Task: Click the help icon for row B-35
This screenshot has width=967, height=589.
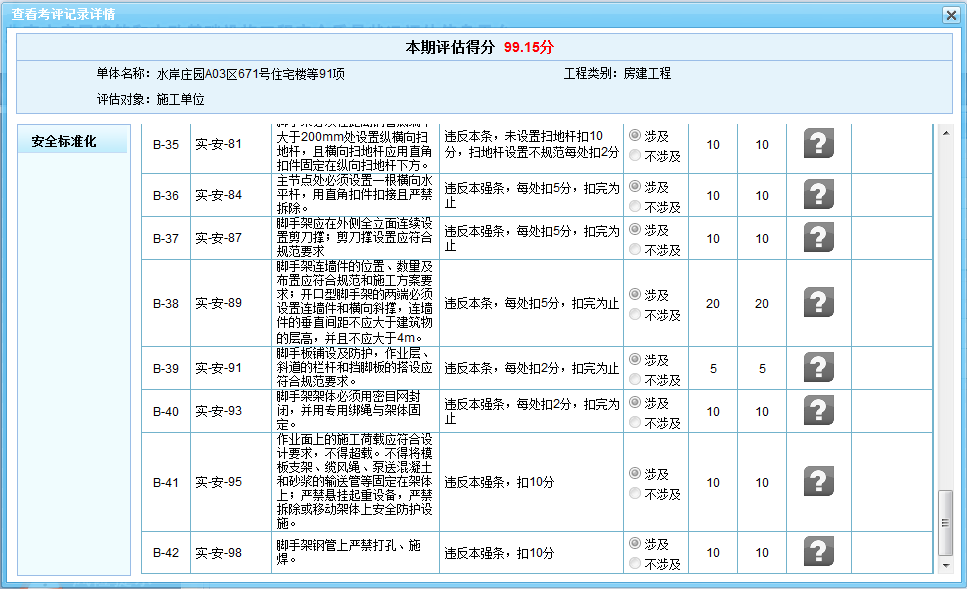Action: click(x=818, y=144)
